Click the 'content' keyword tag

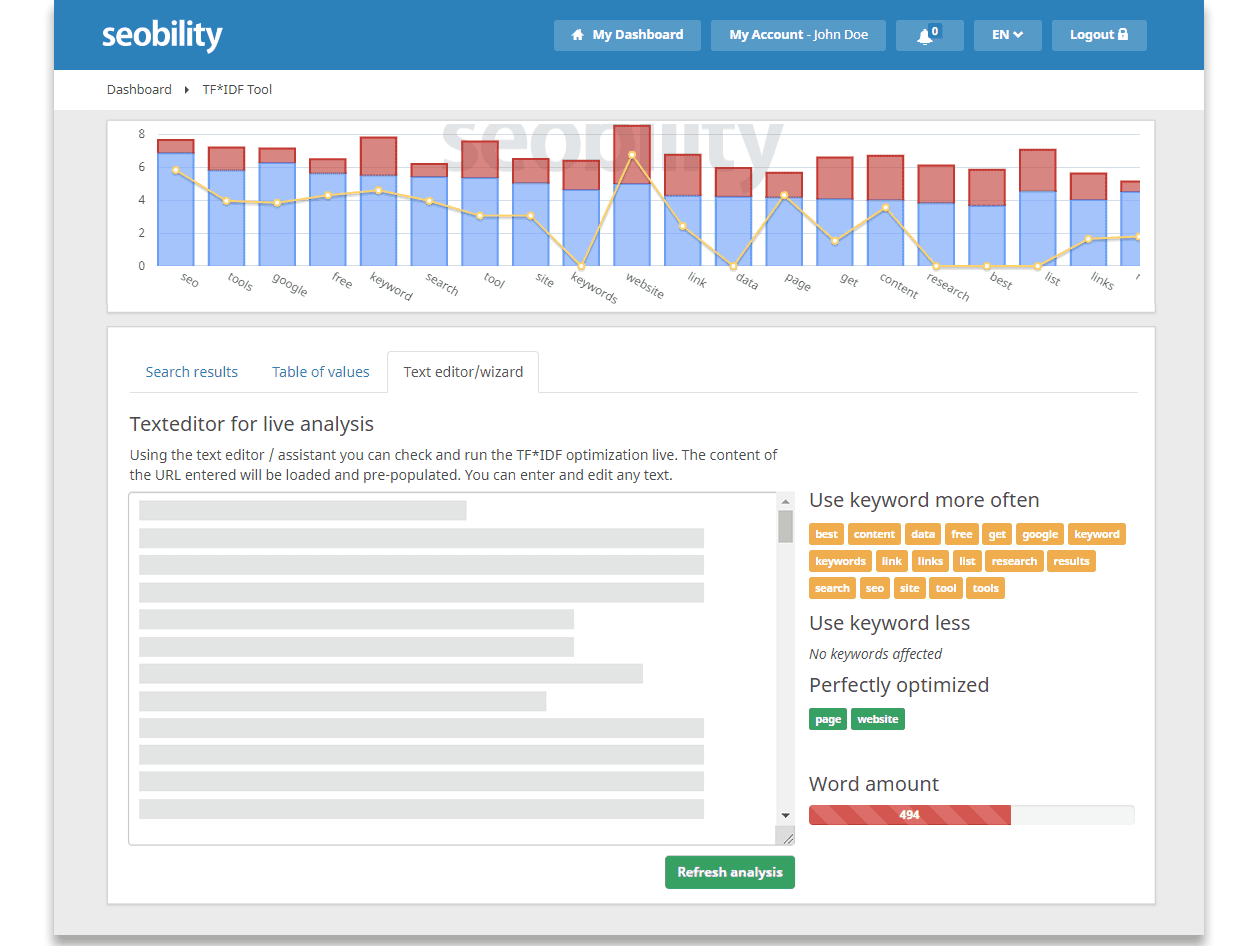874,534
